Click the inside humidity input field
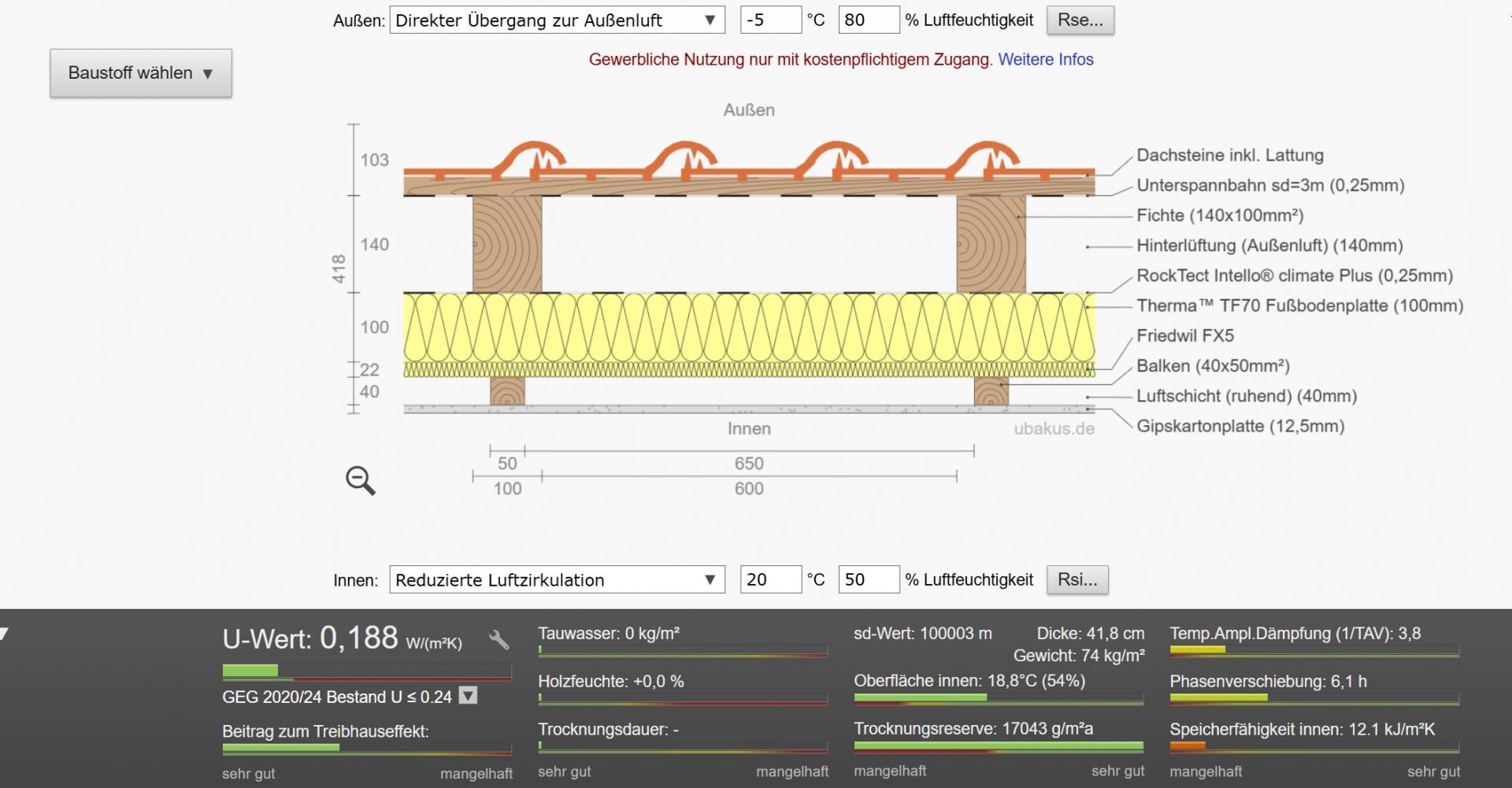Image resolution: width=1512 pixels, height=788 pixels. pyautogui.click(x=868, y=580)
